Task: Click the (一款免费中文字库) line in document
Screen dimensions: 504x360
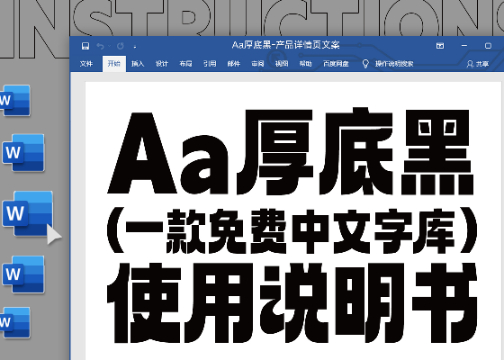Action: [293, 231]
